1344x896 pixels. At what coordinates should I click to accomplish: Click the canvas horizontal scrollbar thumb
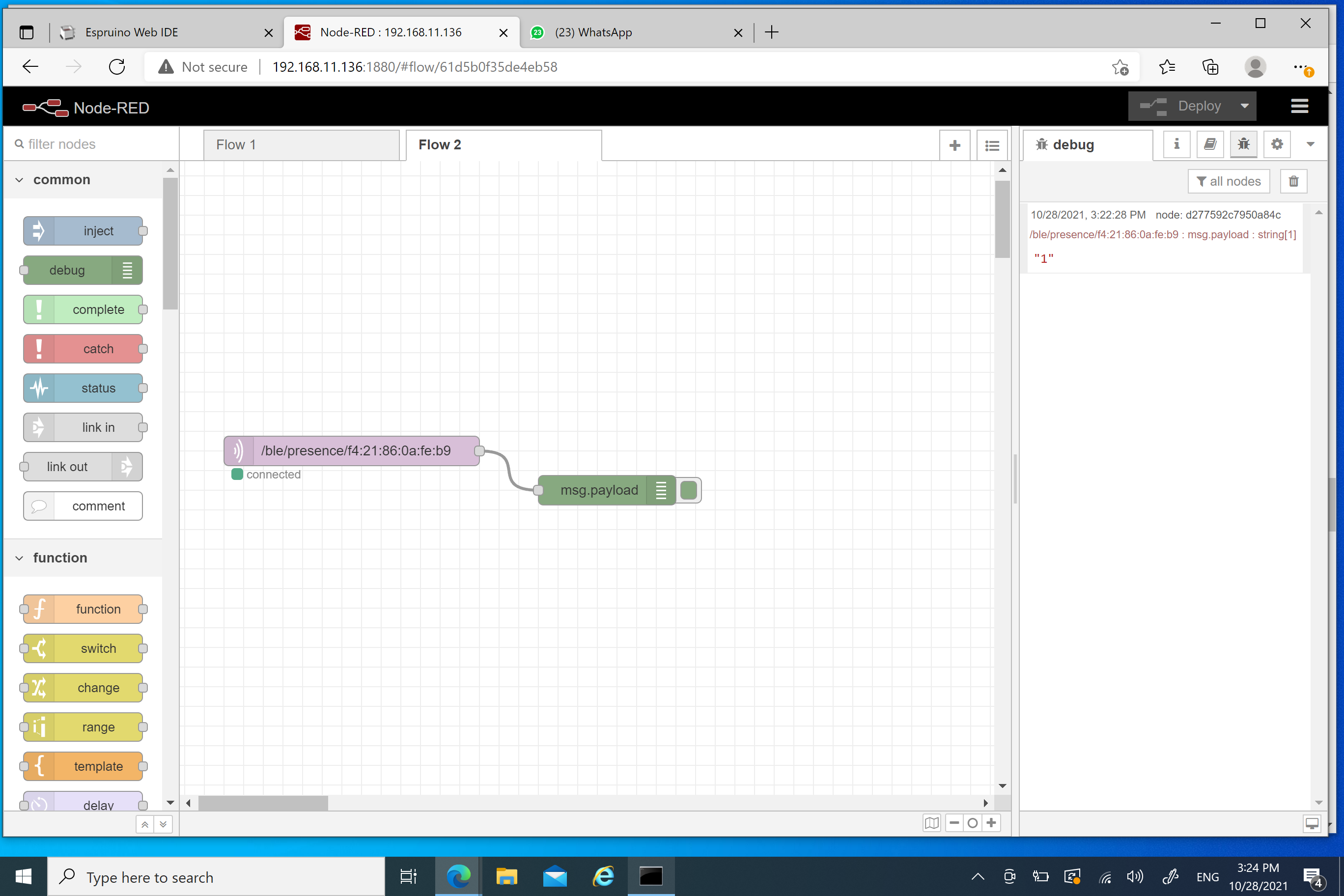point(263,803)
